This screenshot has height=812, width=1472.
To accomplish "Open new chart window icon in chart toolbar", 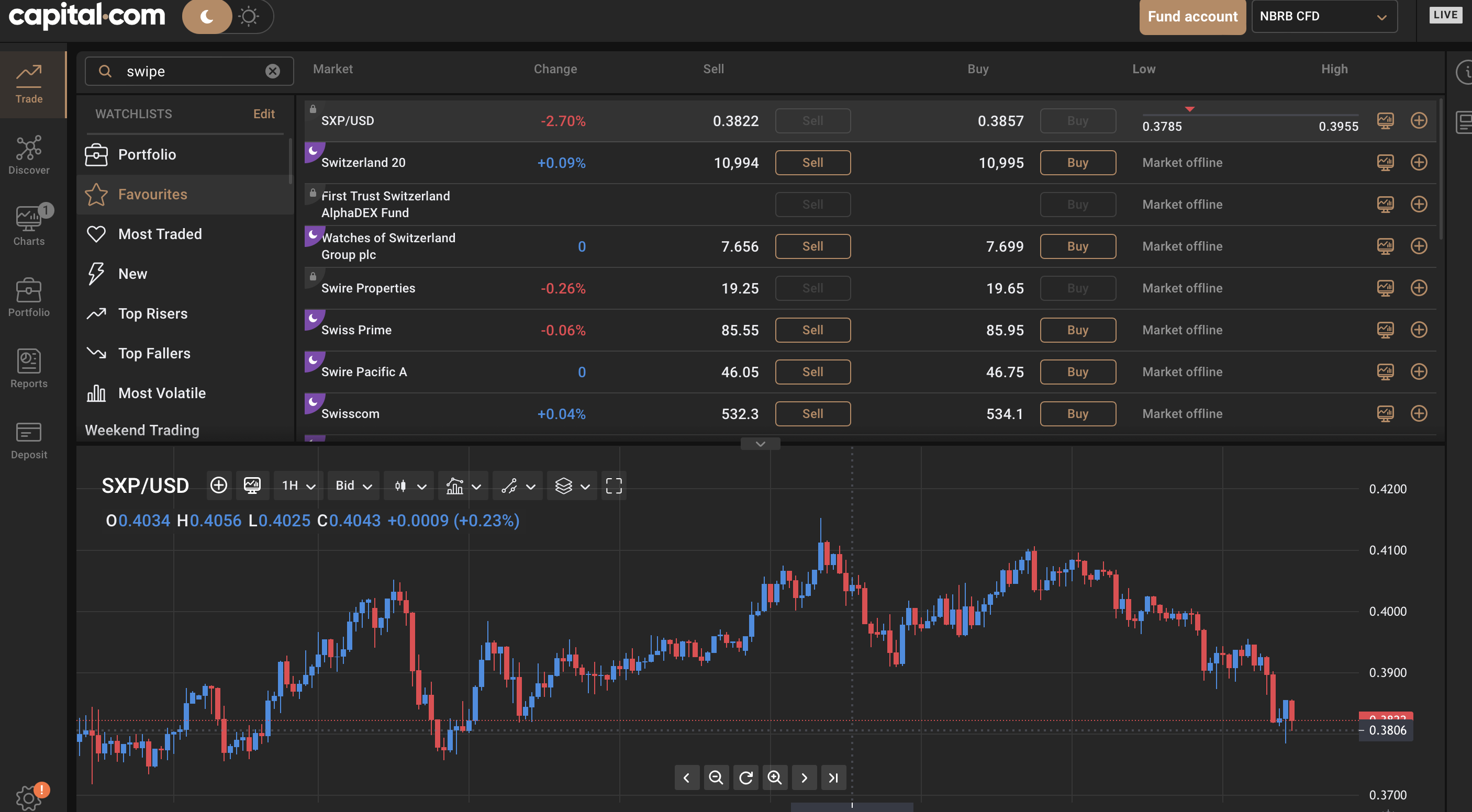I will [252, 486].
